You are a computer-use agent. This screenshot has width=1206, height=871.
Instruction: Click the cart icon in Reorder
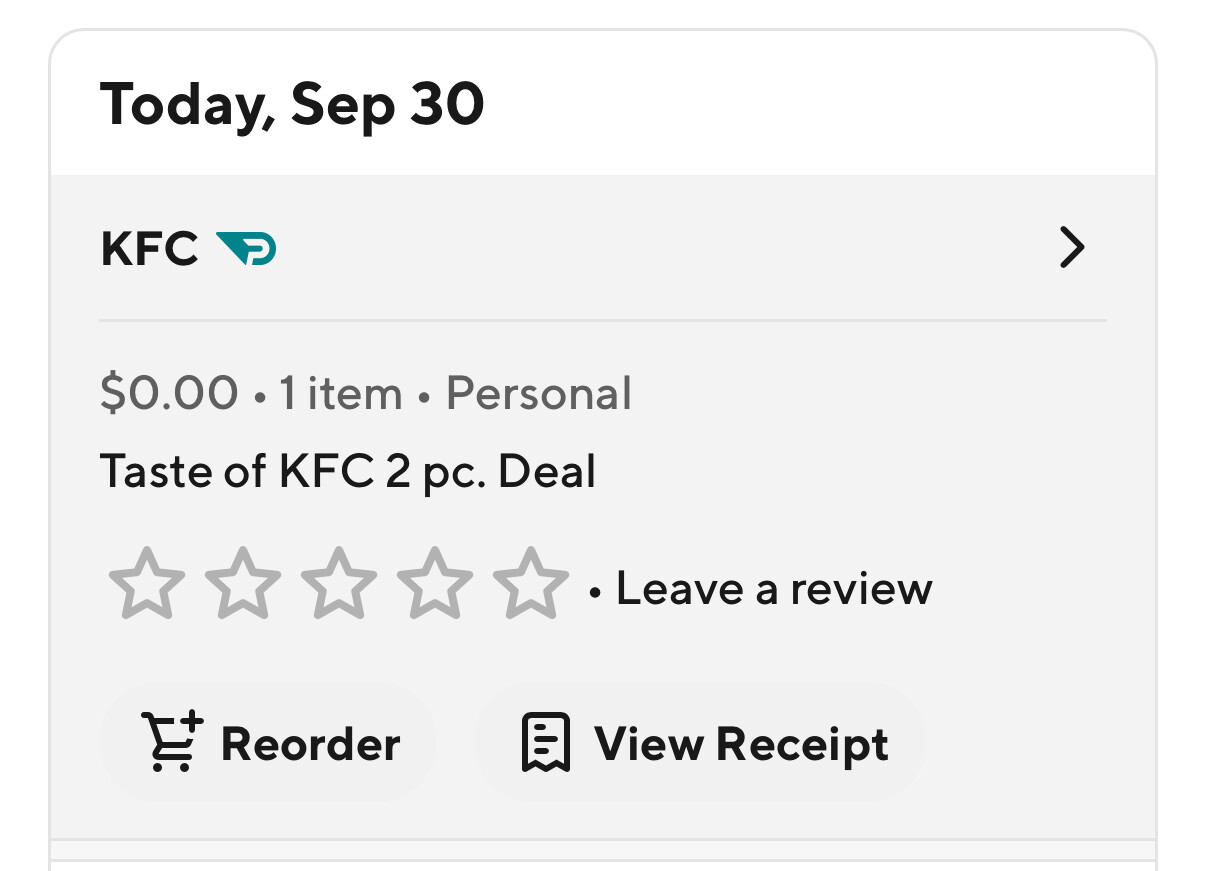coord(171,742)
